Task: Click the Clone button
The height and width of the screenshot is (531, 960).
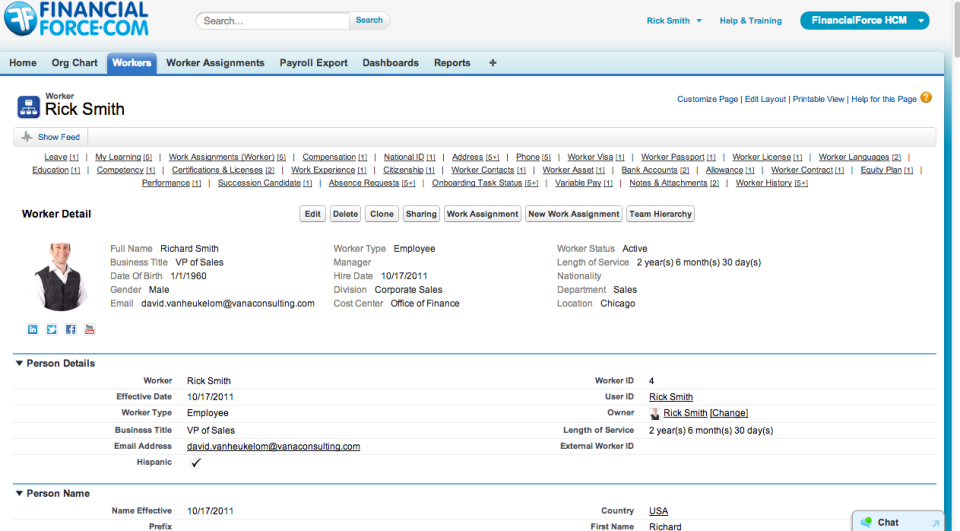Action: 382,214
